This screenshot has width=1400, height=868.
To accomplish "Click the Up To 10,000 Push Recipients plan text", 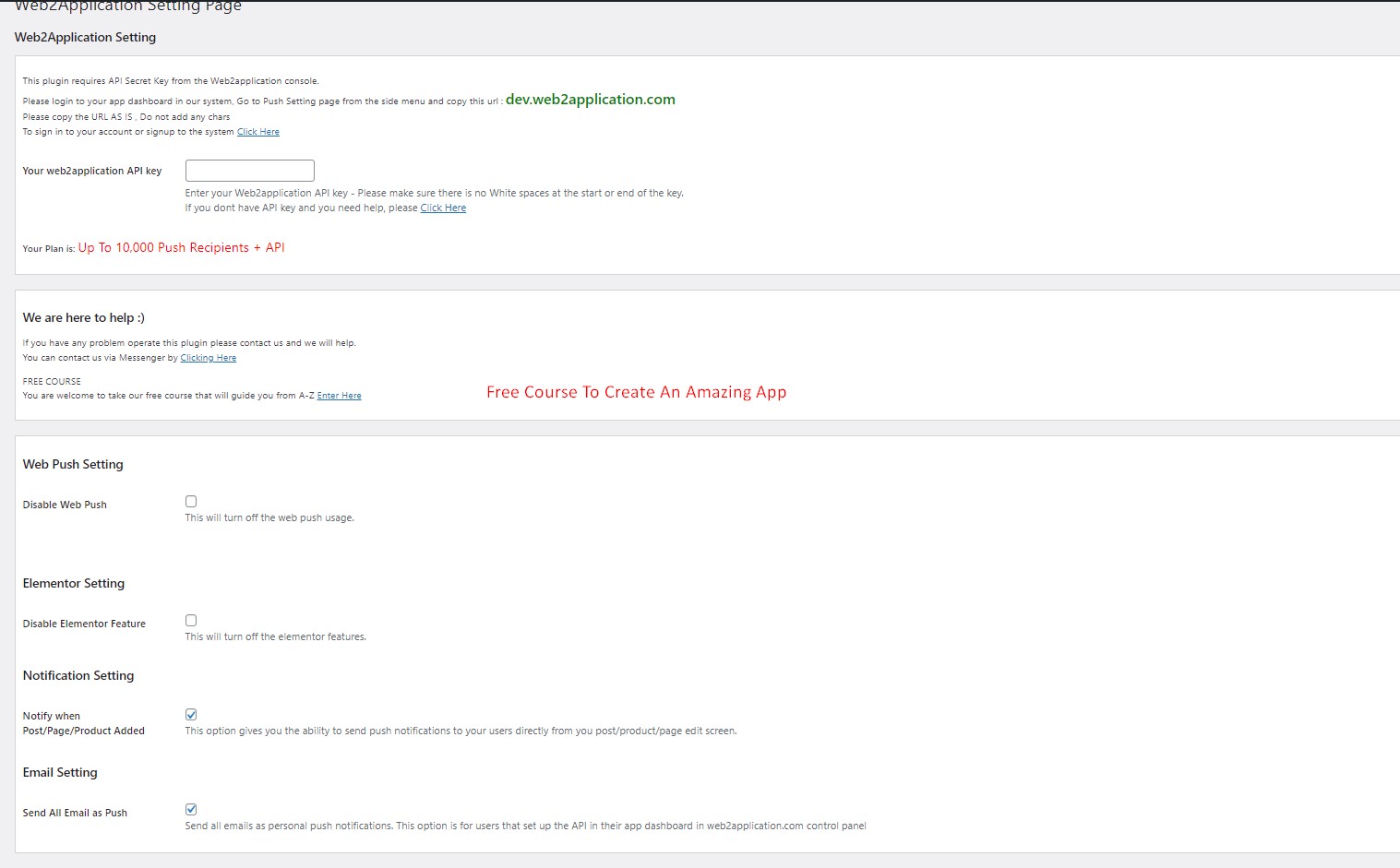I will [182, 247].
